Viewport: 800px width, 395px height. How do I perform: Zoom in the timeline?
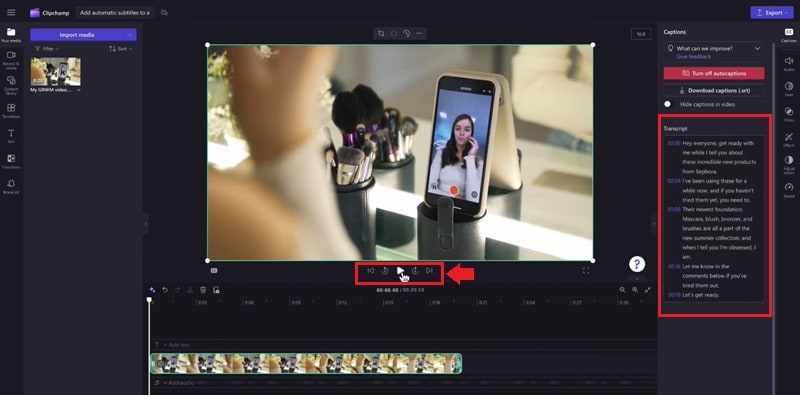click(635, 290)
